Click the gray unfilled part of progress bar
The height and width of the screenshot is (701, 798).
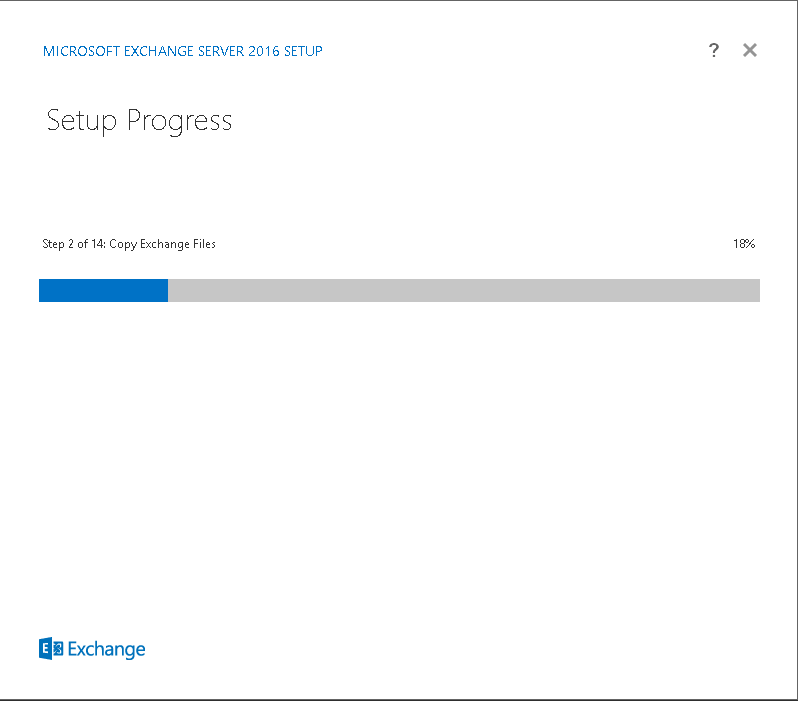point(464,290)
